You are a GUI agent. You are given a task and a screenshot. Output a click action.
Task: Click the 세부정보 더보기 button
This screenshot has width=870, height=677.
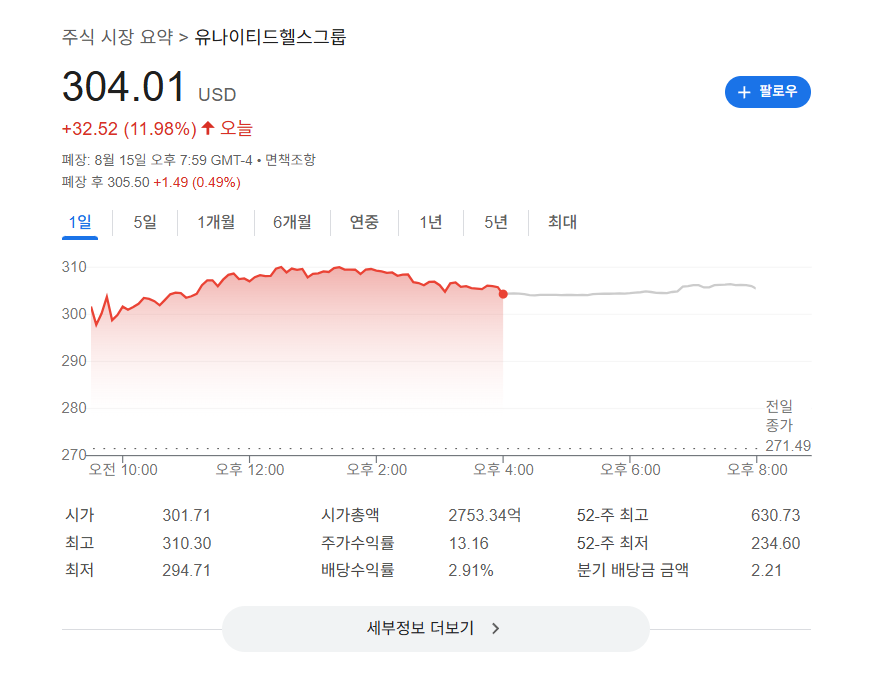tap(436, 629)
